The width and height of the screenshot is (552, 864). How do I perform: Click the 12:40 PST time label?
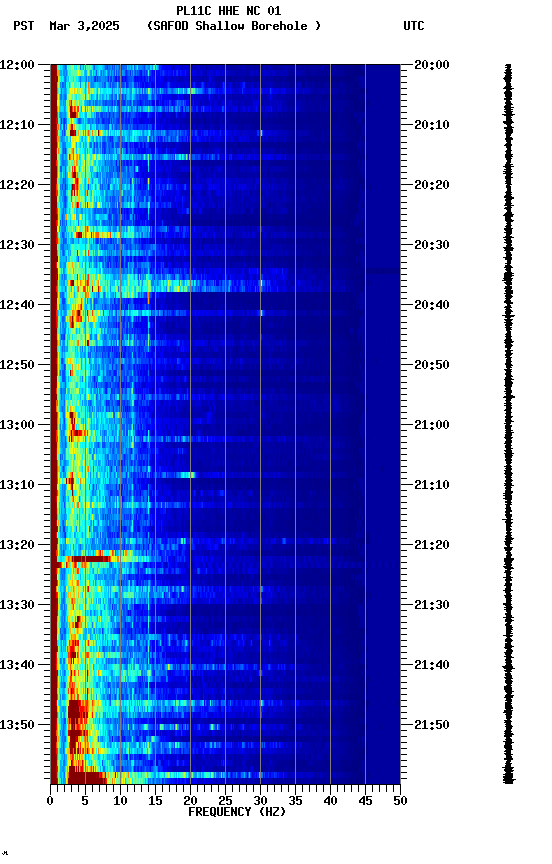17,305
